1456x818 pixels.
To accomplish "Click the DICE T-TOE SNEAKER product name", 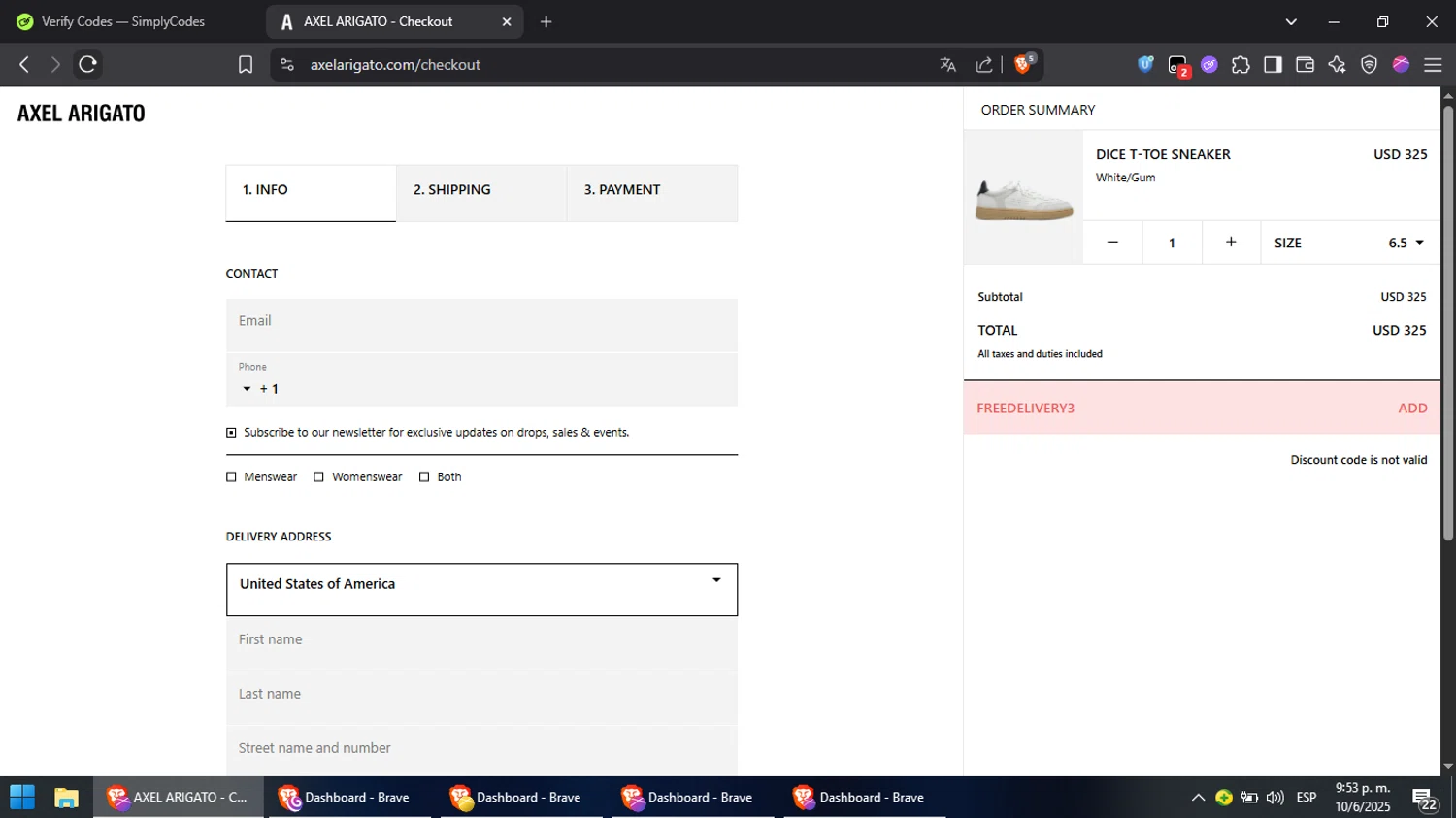I will click(x=1163, y=155).
